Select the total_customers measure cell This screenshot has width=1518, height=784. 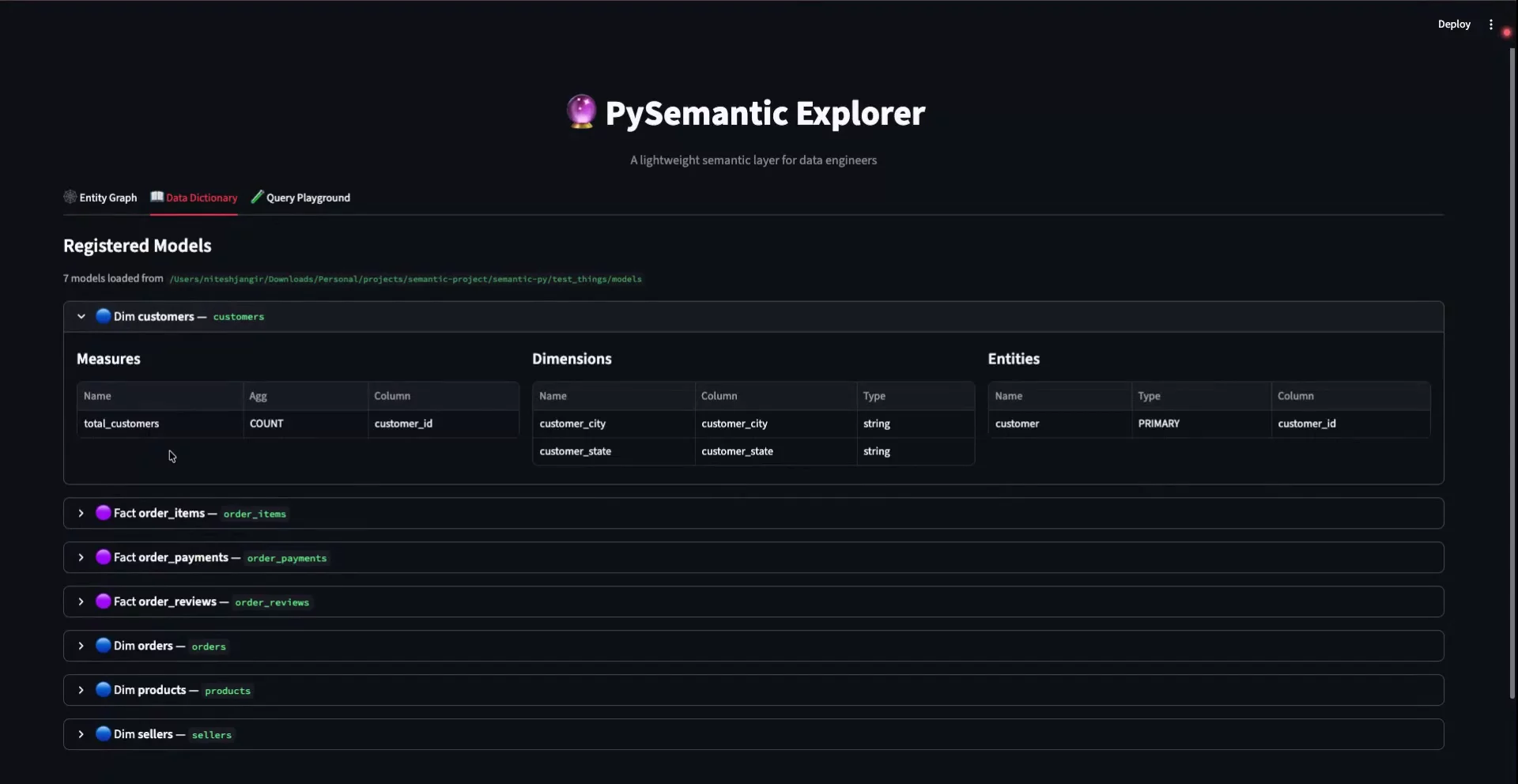tap(160, 424)
